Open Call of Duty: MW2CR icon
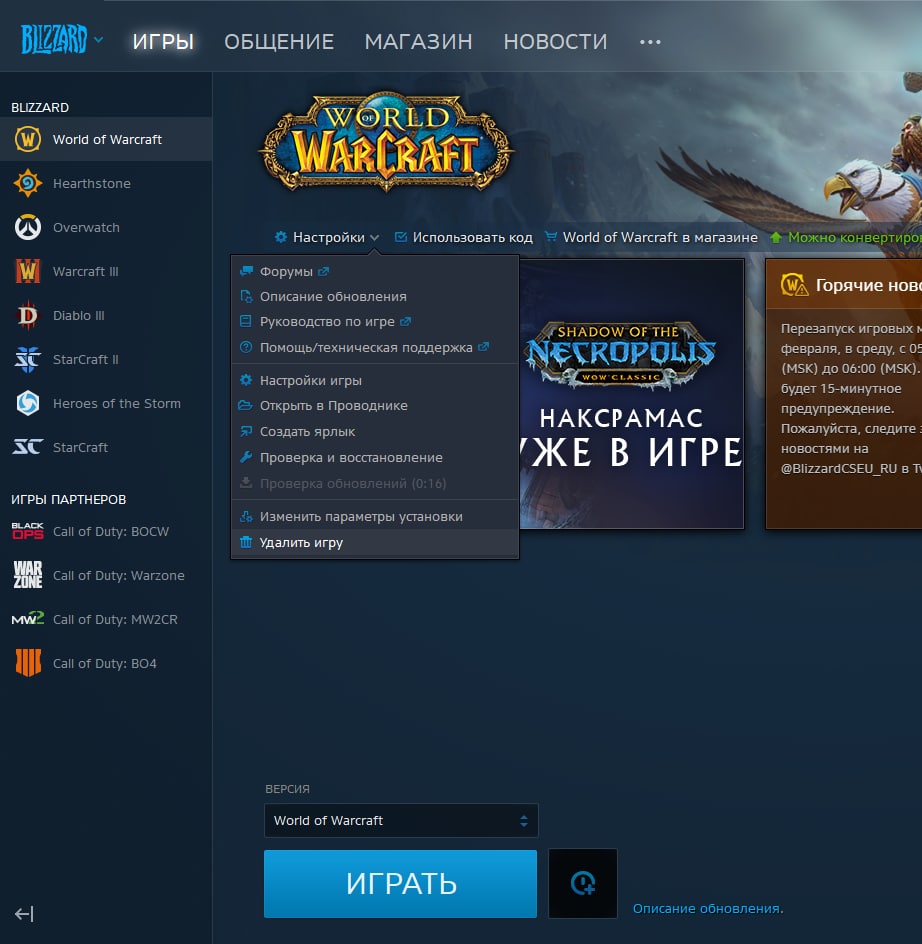The image size is (922, 944). tap(28, 619)
